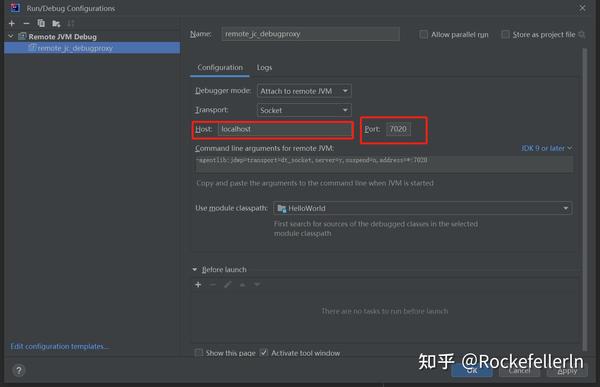600x387 pixels.
Task: Open Edit configuration templates link
Action: click(x=60, y=346)
